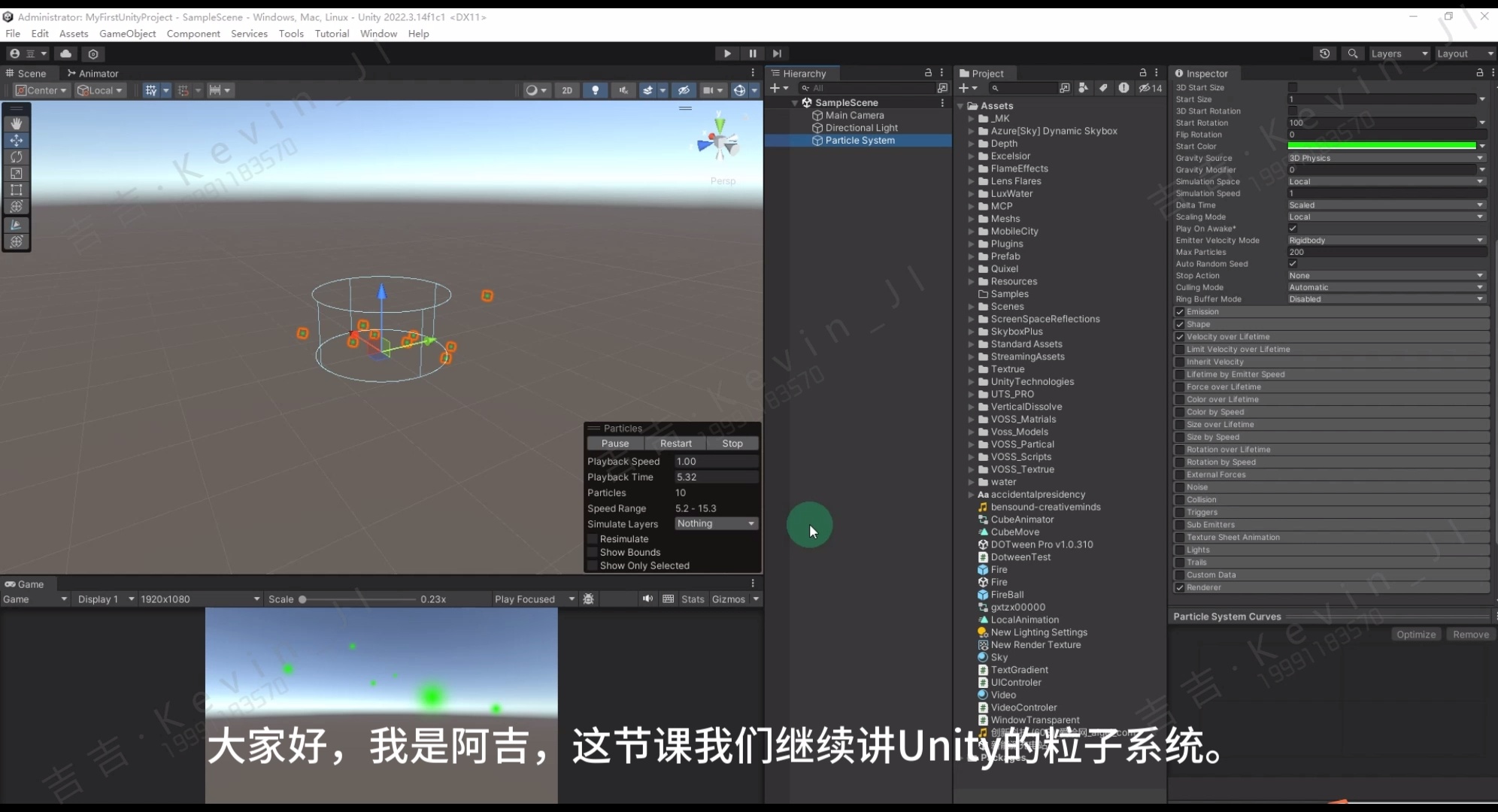The width and height of the screenshot is (1498, 812).
Task: Click the Optimize button under Particle System Curves
Action: (x=1415, y=634)
